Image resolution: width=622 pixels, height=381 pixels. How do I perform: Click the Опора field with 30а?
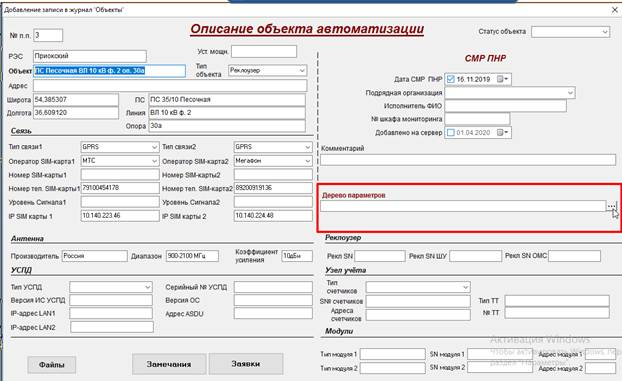tap(227, 126)
